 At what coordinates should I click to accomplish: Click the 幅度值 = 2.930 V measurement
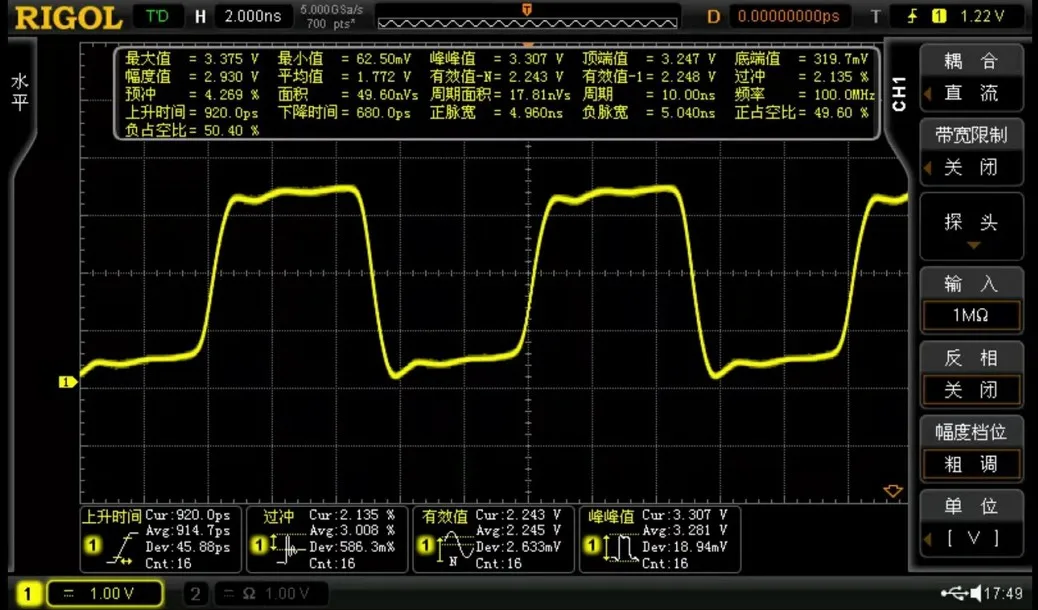tap(192, 77)
